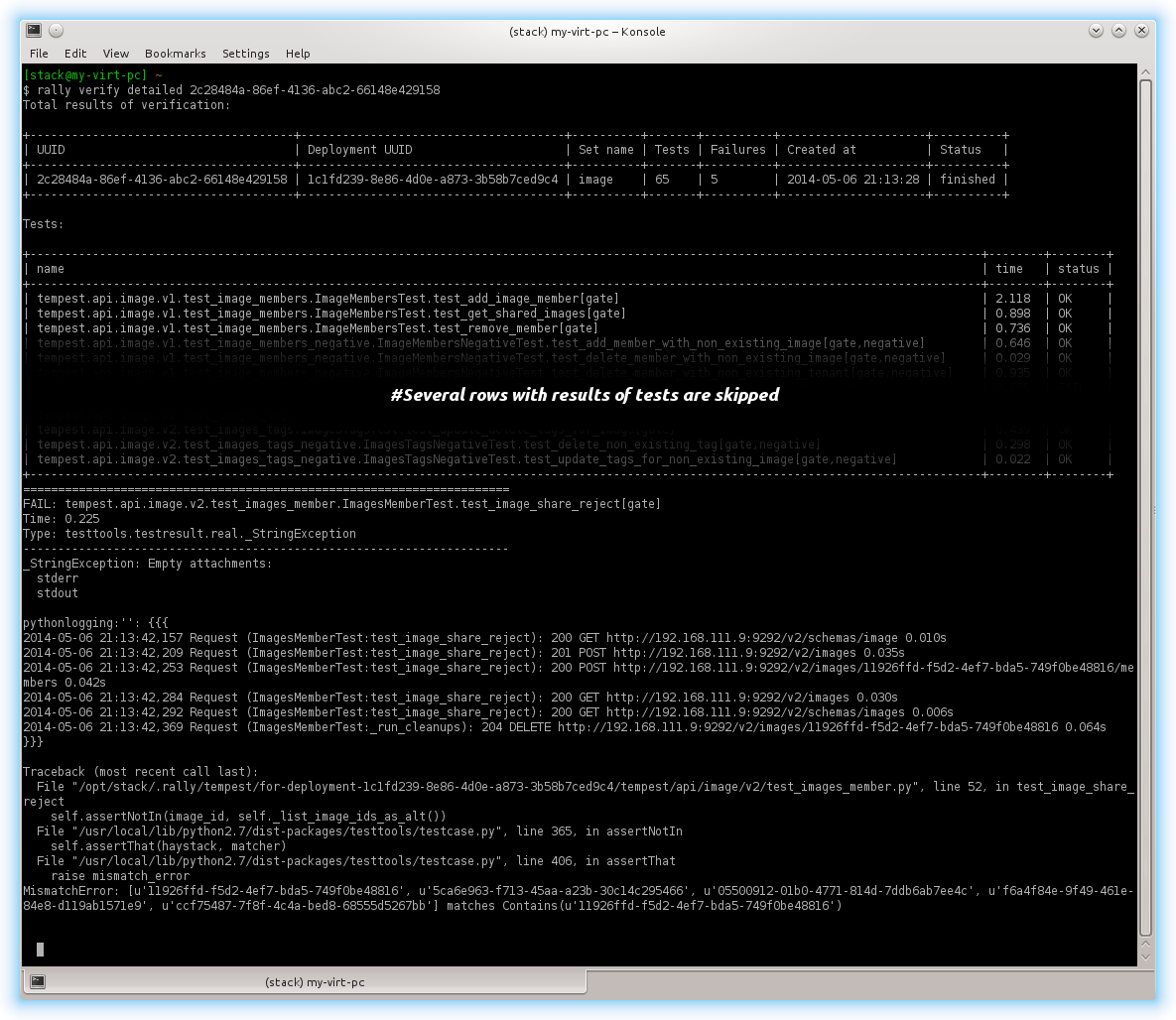The height and width of the screenshot is (1020, 1176).
Task: Click the terminal icon in the tab bar
Action: pyautogui.click(x=38, y=981)
